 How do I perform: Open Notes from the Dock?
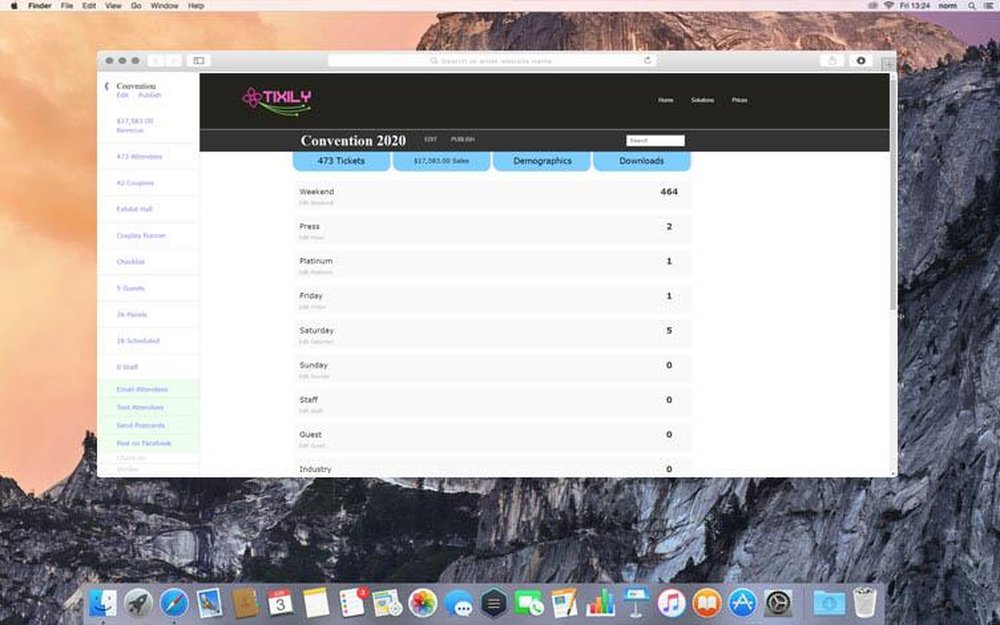316,603
